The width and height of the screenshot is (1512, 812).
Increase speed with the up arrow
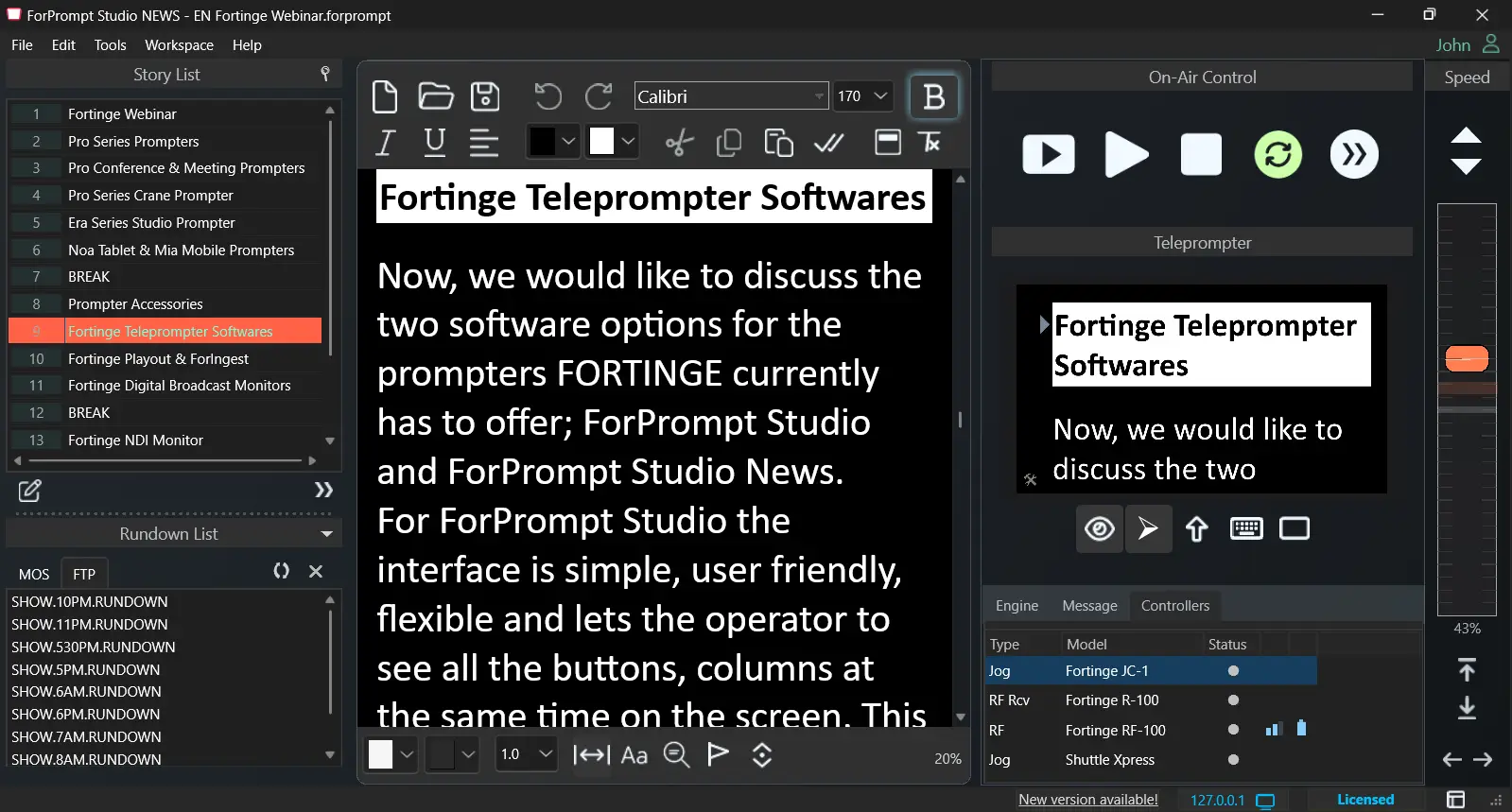(1466, 135)
